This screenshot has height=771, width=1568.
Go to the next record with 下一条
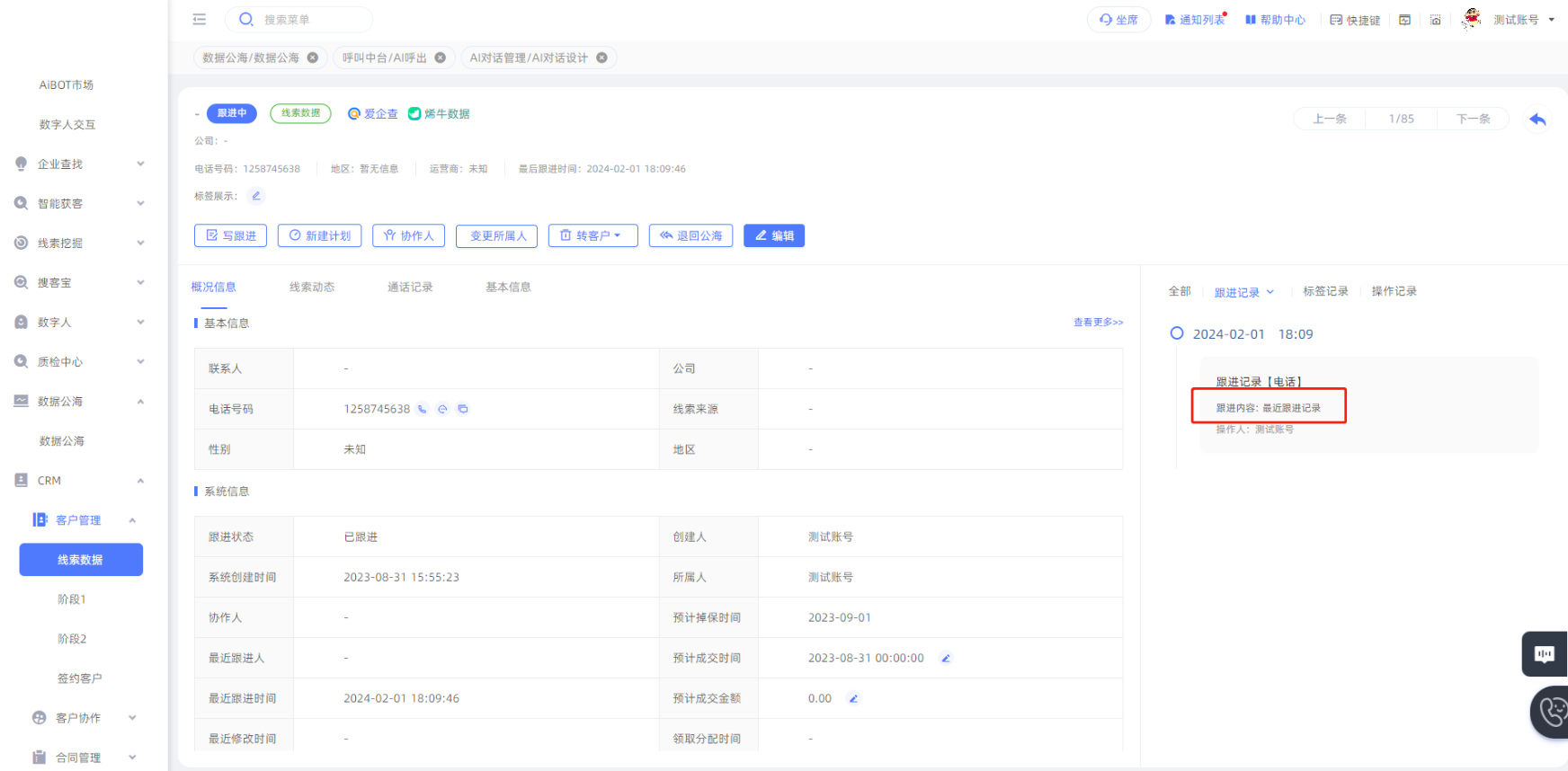point(1473,119)
